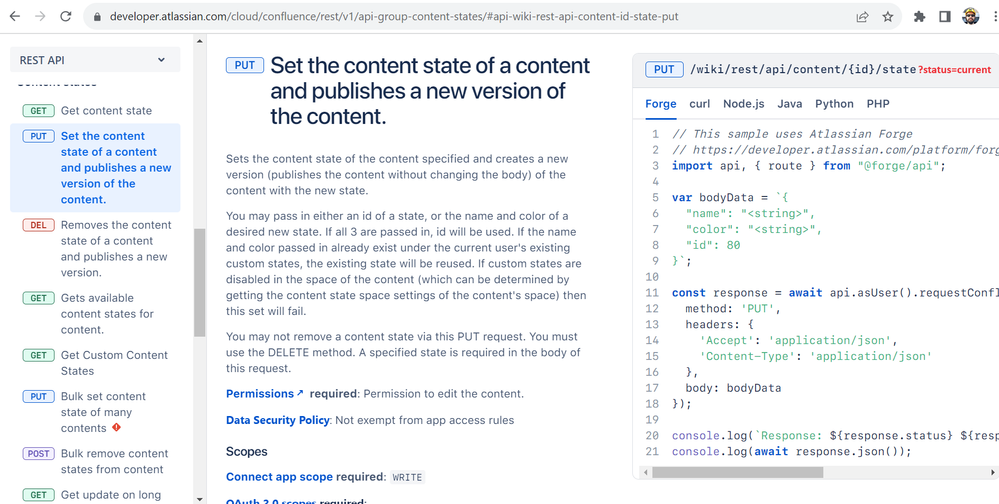Switch to the curl code tab
This screenshot has height=504, width=999.
pos(700,104)
